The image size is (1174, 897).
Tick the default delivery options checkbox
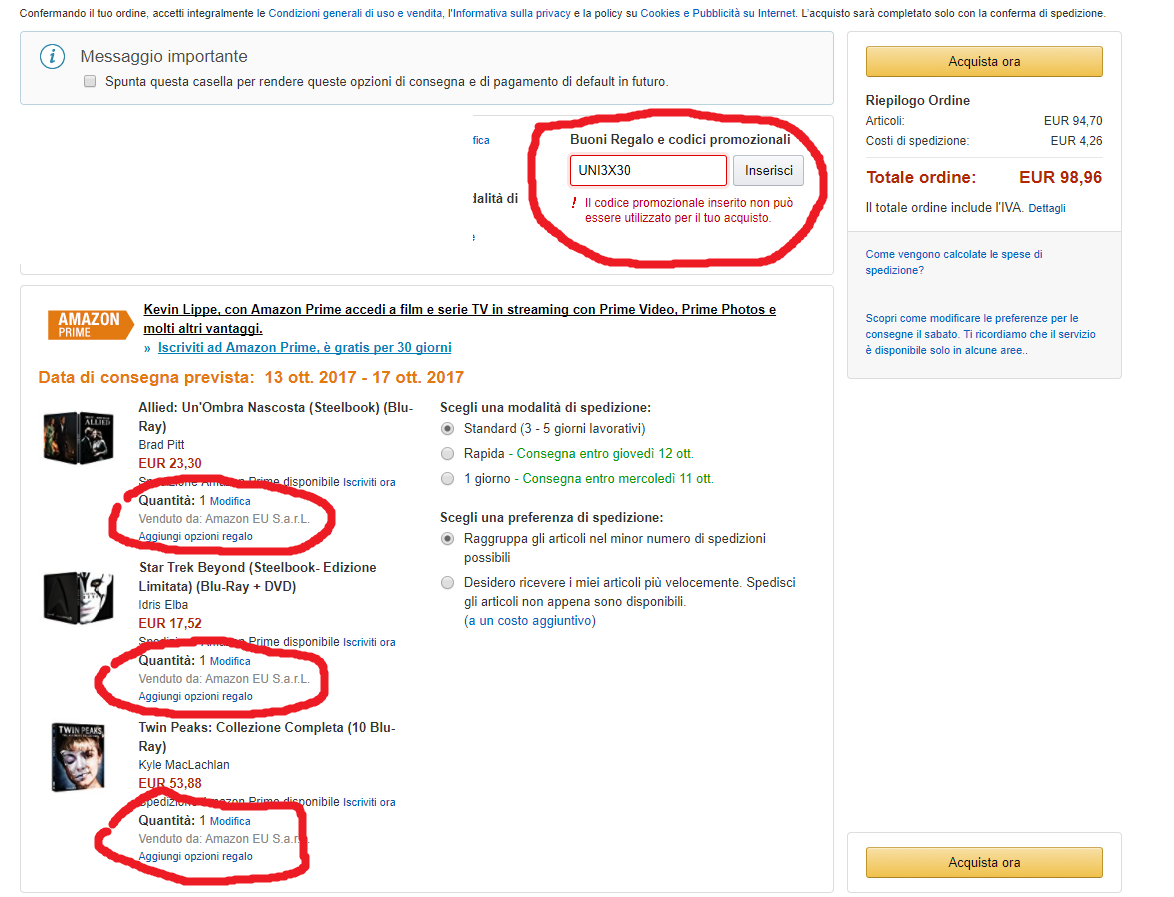(x=90, y=82)
